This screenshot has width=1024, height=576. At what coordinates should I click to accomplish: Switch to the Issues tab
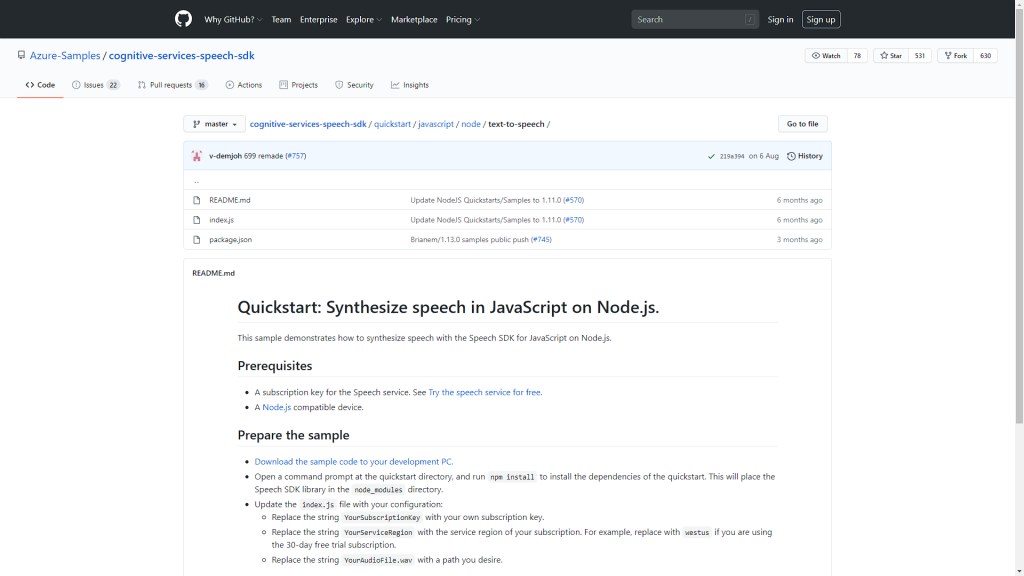tap(95, 85)
